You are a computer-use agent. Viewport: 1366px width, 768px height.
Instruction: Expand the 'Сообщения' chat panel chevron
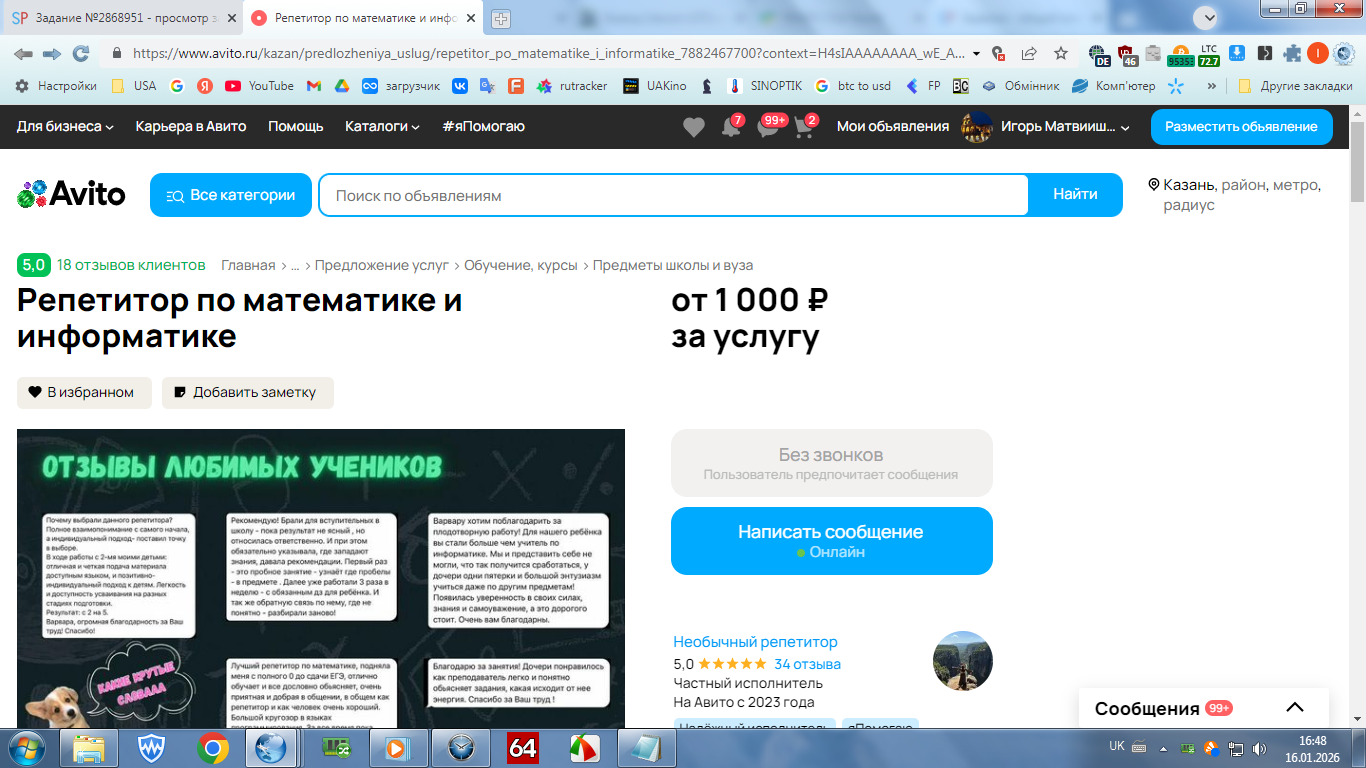click(x=1295, y=708)
